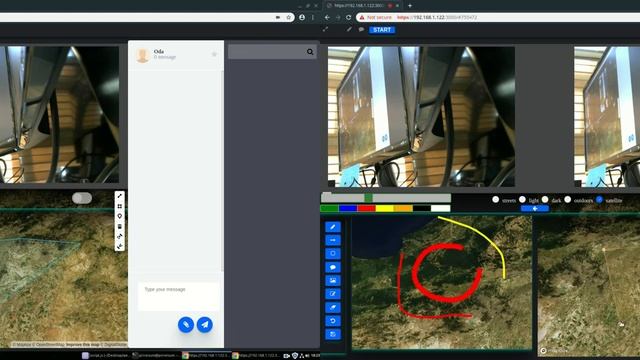Screen dimensions: 640x360
Task: Select the satellite map style radio
Action: 599,200
